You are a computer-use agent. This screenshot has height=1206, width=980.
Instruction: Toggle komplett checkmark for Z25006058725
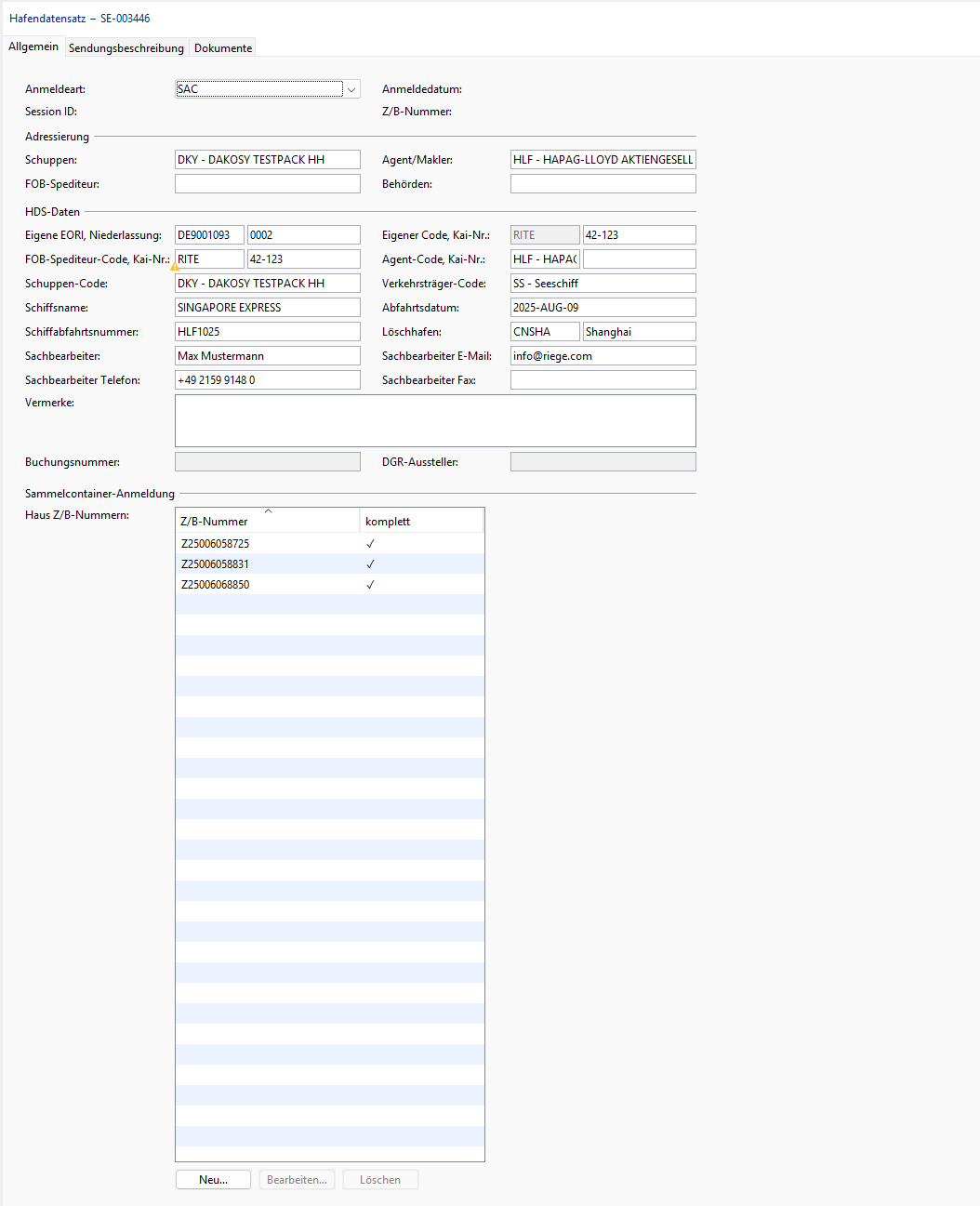pyautogui.click(x=370, y=544)
